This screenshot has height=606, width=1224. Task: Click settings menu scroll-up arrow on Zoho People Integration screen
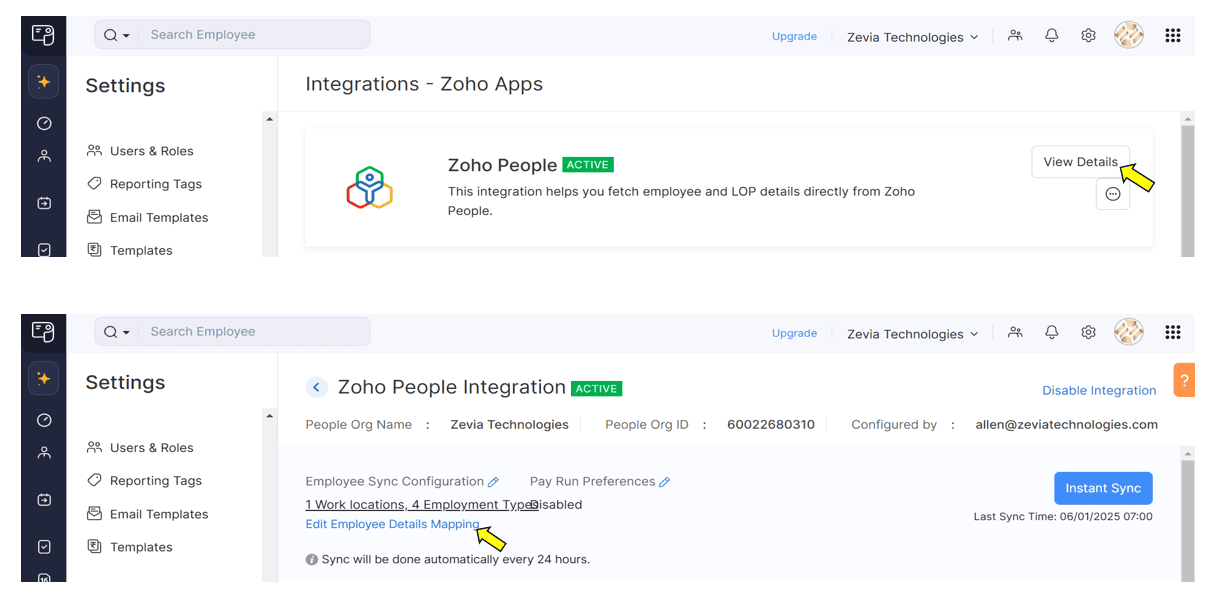coord(268,416)
